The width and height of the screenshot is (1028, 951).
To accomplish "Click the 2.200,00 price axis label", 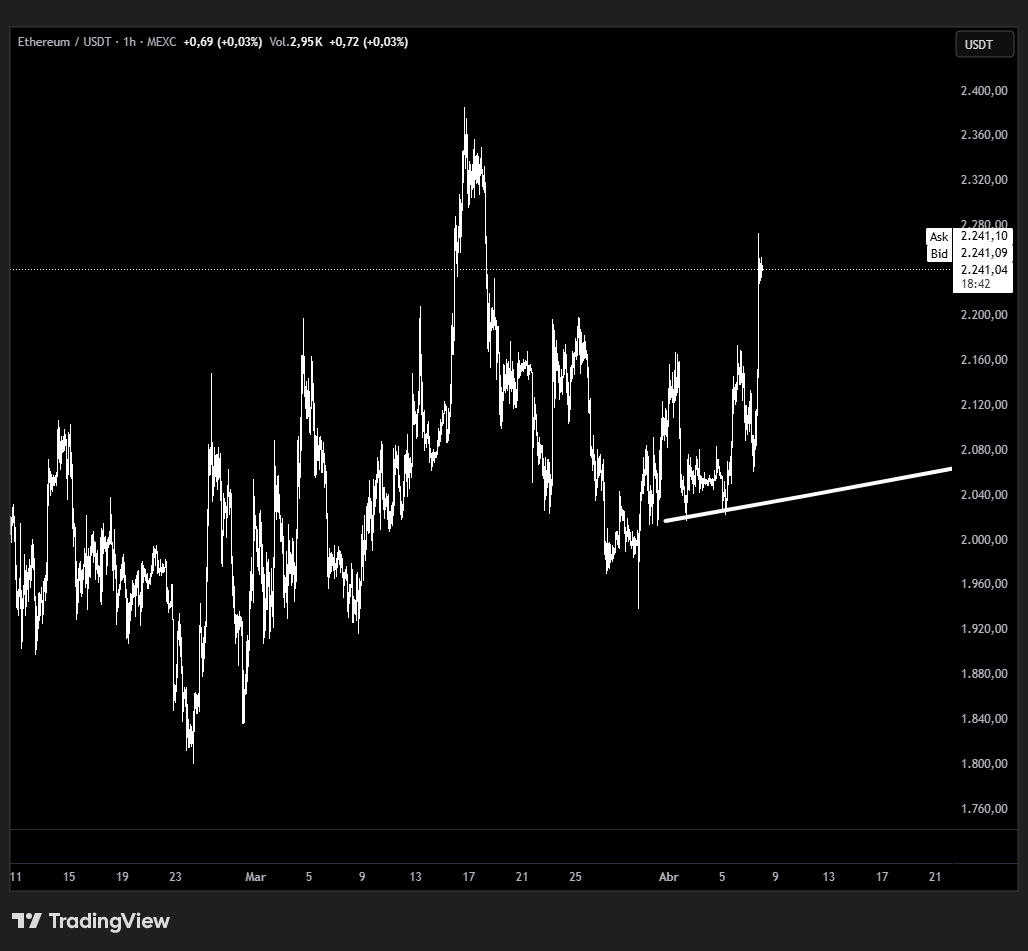I will [x=984, y=315].
